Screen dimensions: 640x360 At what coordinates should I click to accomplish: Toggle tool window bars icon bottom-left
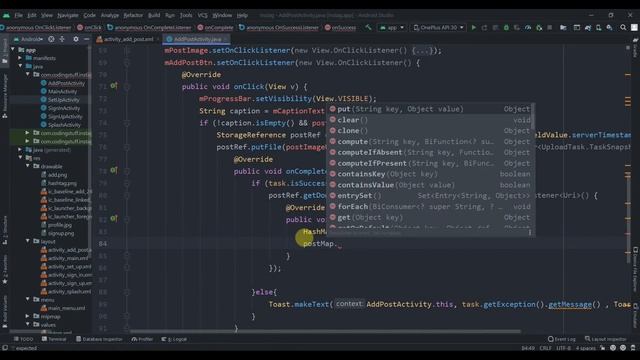(x=5, y=348)
